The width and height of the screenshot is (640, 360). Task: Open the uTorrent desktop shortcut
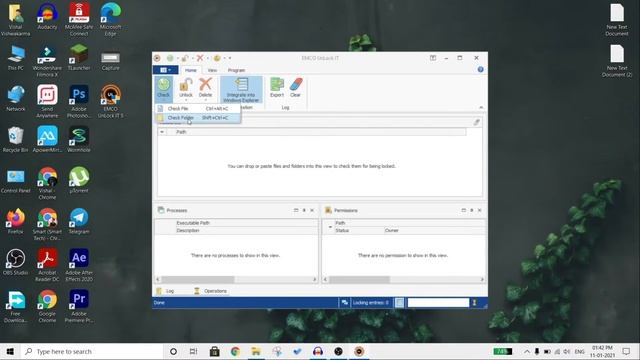coord(79,180)
